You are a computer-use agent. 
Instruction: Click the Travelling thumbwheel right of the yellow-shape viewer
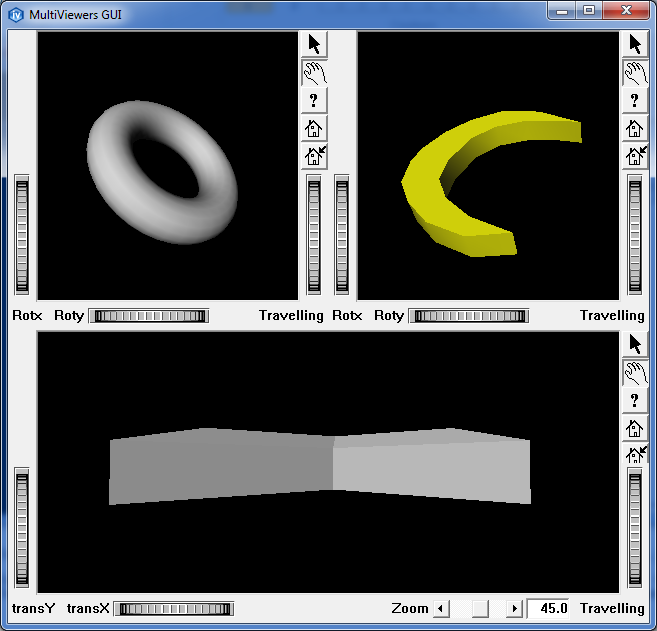(x=635, y=236)
